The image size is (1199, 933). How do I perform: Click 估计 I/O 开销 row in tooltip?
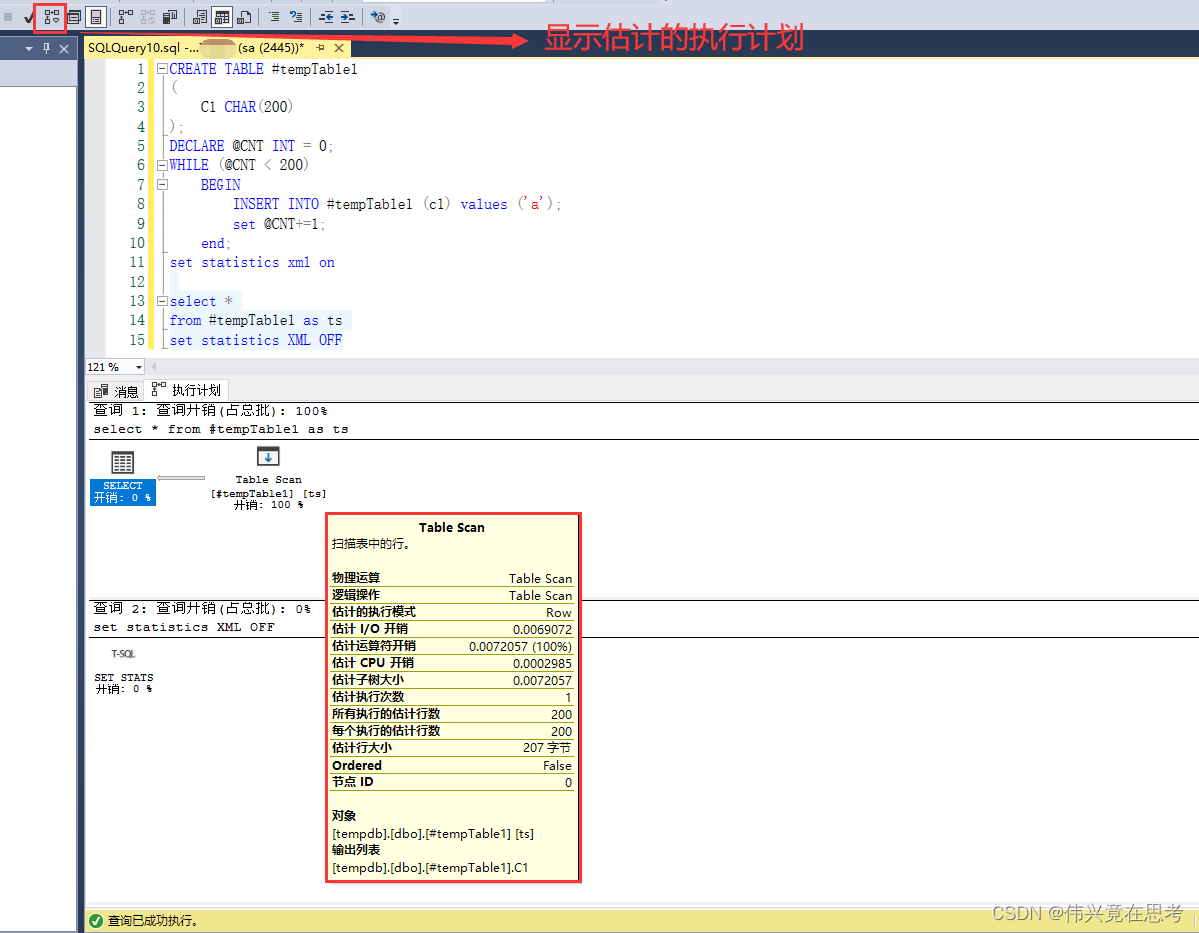[452, 629]
